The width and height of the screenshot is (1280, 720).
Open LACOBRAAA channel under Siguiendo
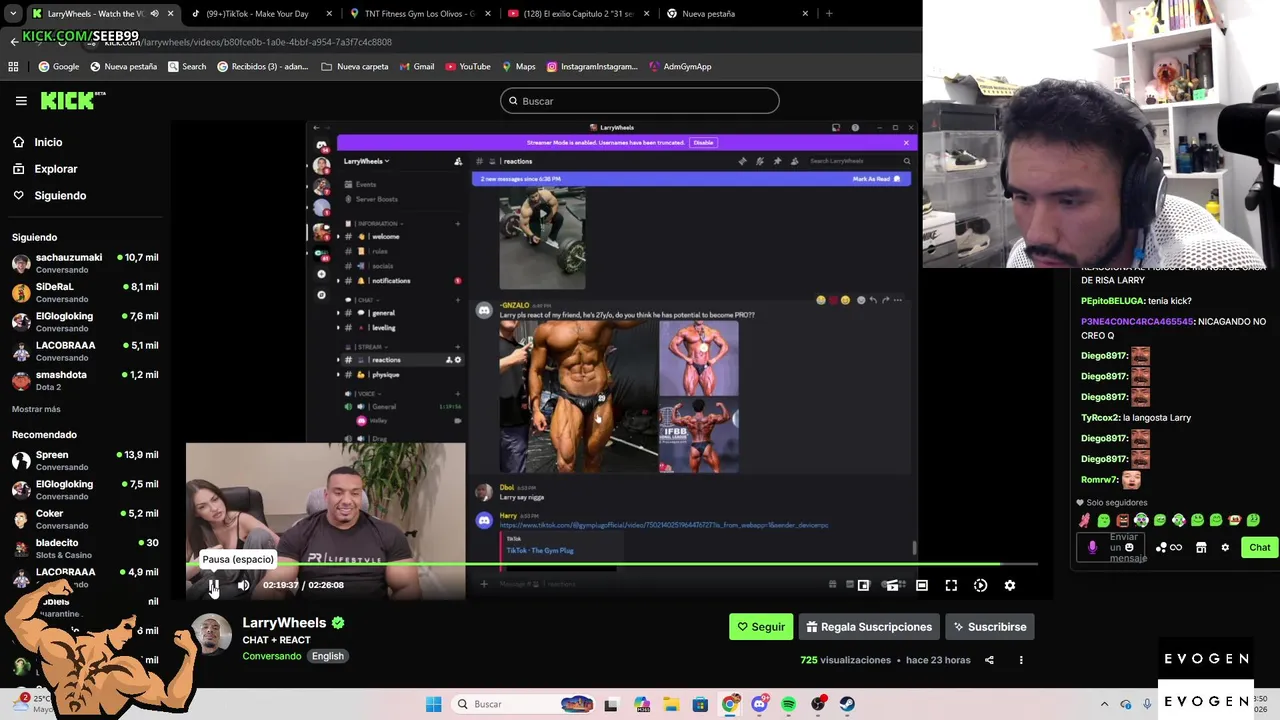click(85, 351)
